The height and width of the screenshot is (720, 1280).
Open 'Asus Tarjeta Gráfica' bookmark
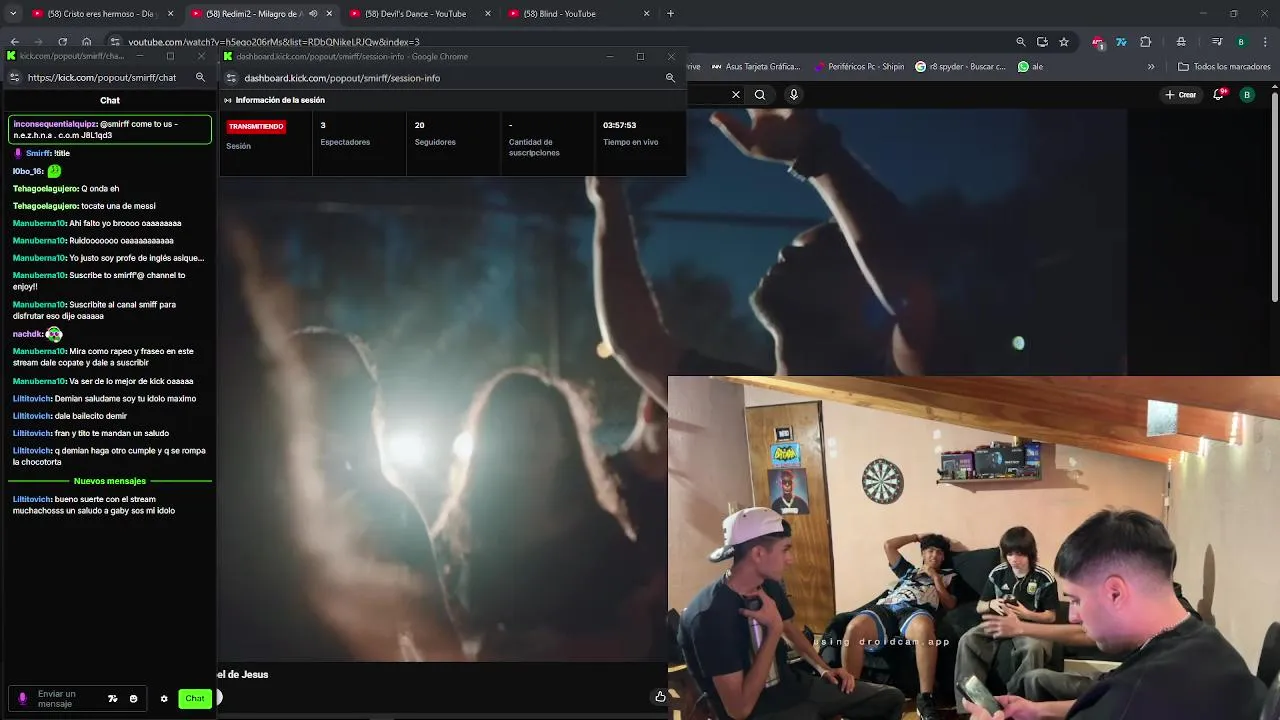tap(757, 67)
